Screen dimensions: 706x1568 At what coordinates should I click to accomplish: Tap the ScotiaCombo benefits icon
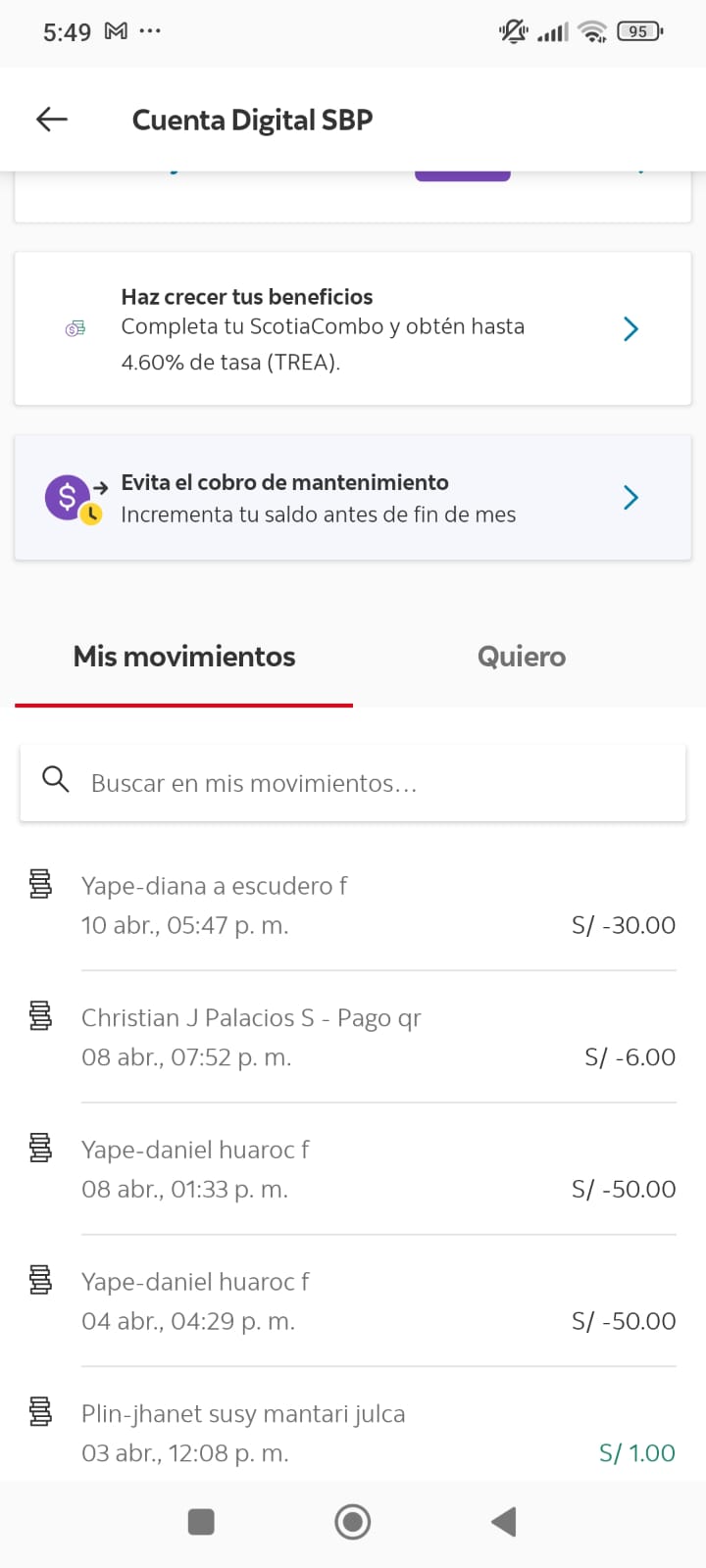76,329
